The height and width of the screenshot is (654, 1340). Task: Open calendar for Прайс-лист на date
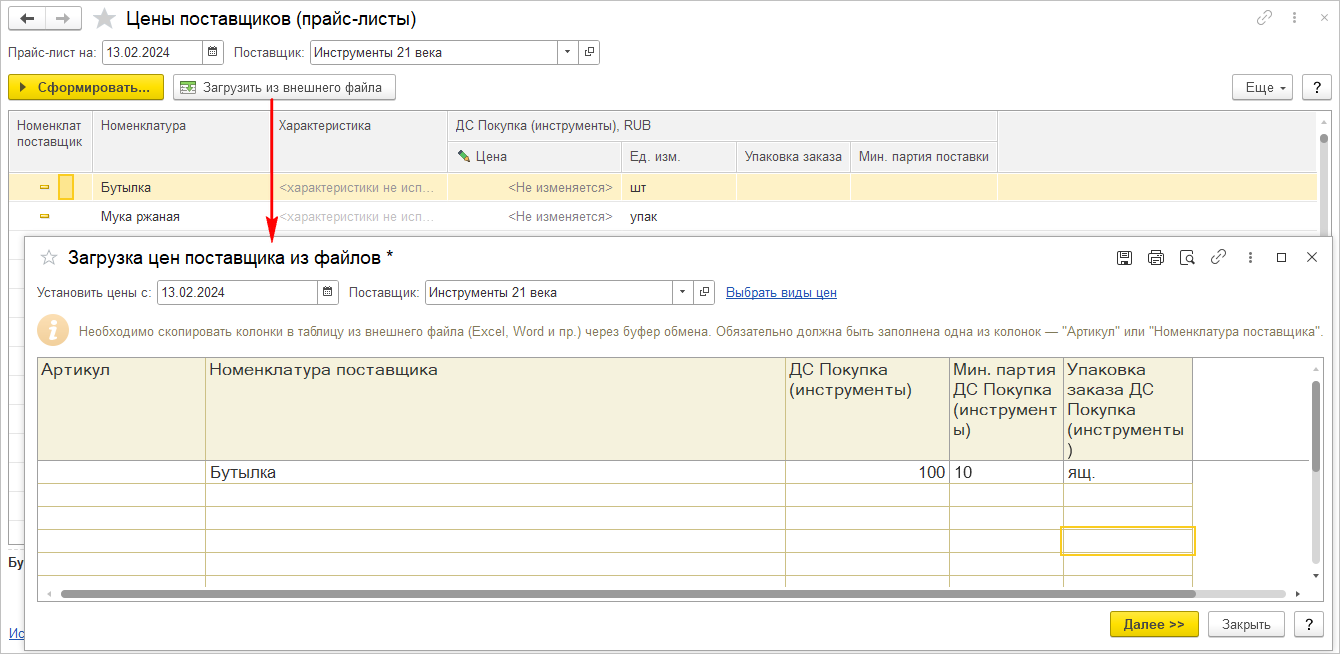[213, 52]
